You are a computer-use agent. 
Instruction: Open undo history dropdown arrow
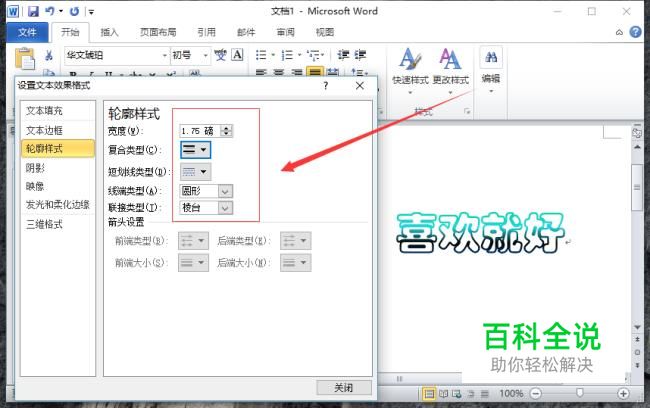click(61, 11)
